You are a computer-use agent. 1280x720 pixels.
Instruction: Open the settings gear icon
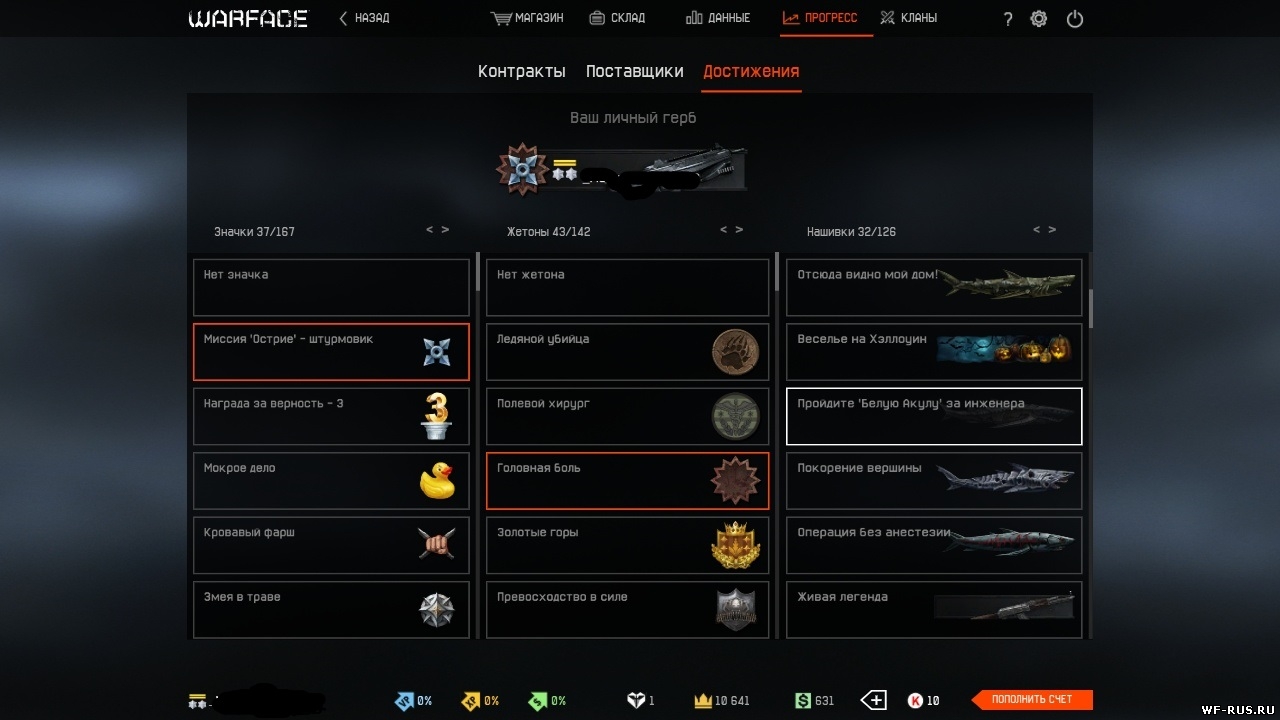tap(1039, 18)
